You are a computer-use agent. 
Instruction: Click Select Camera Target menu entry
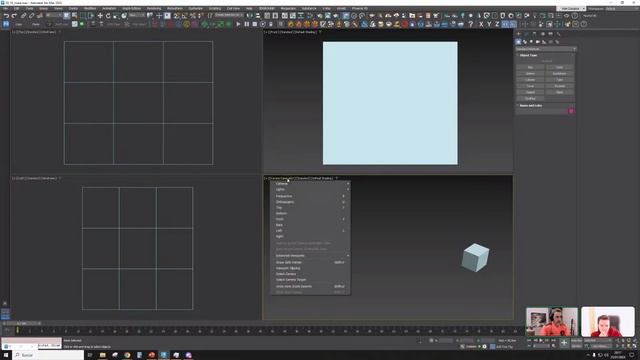pos(310,280)
